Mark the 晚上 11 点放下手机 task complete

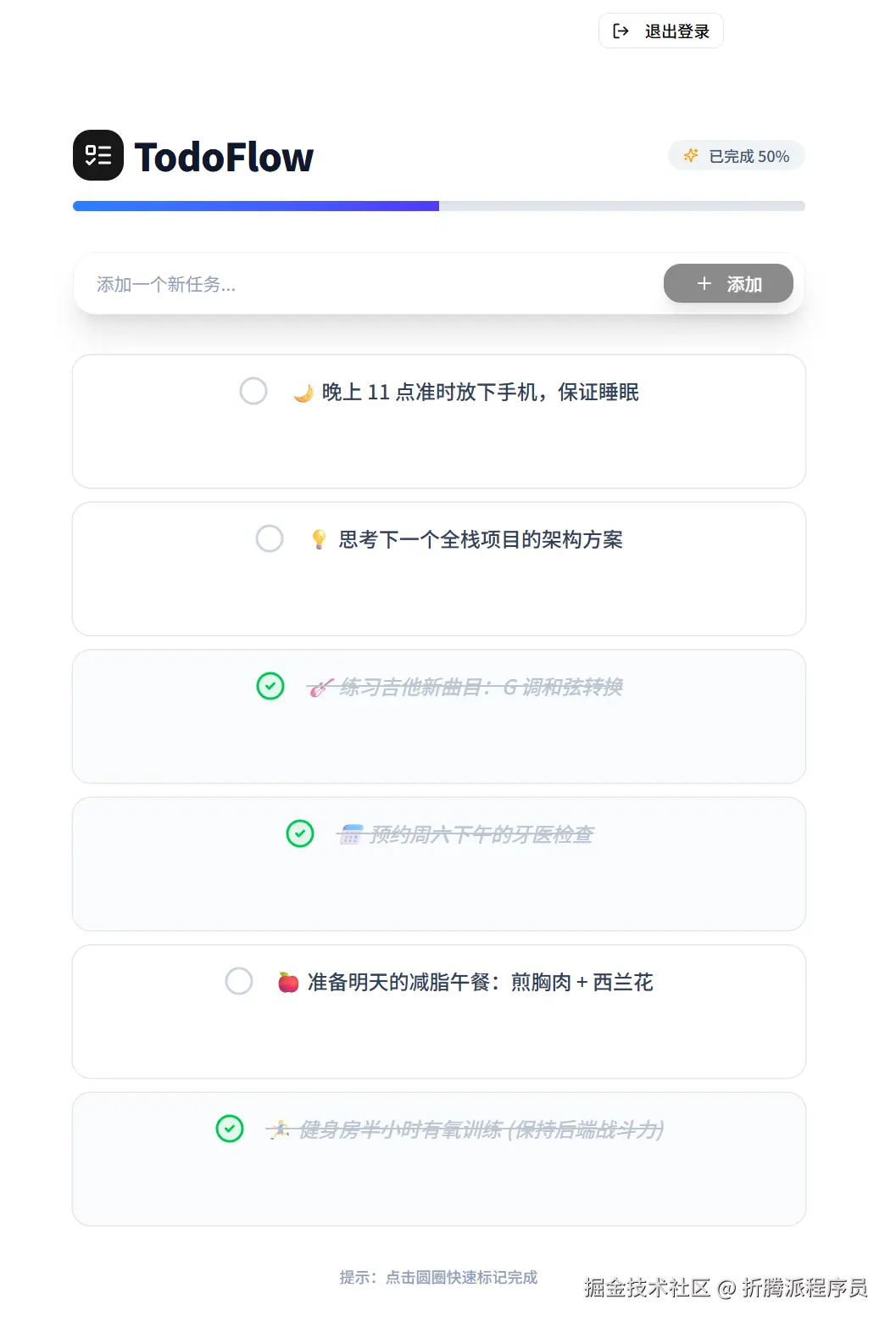[253, 391]
